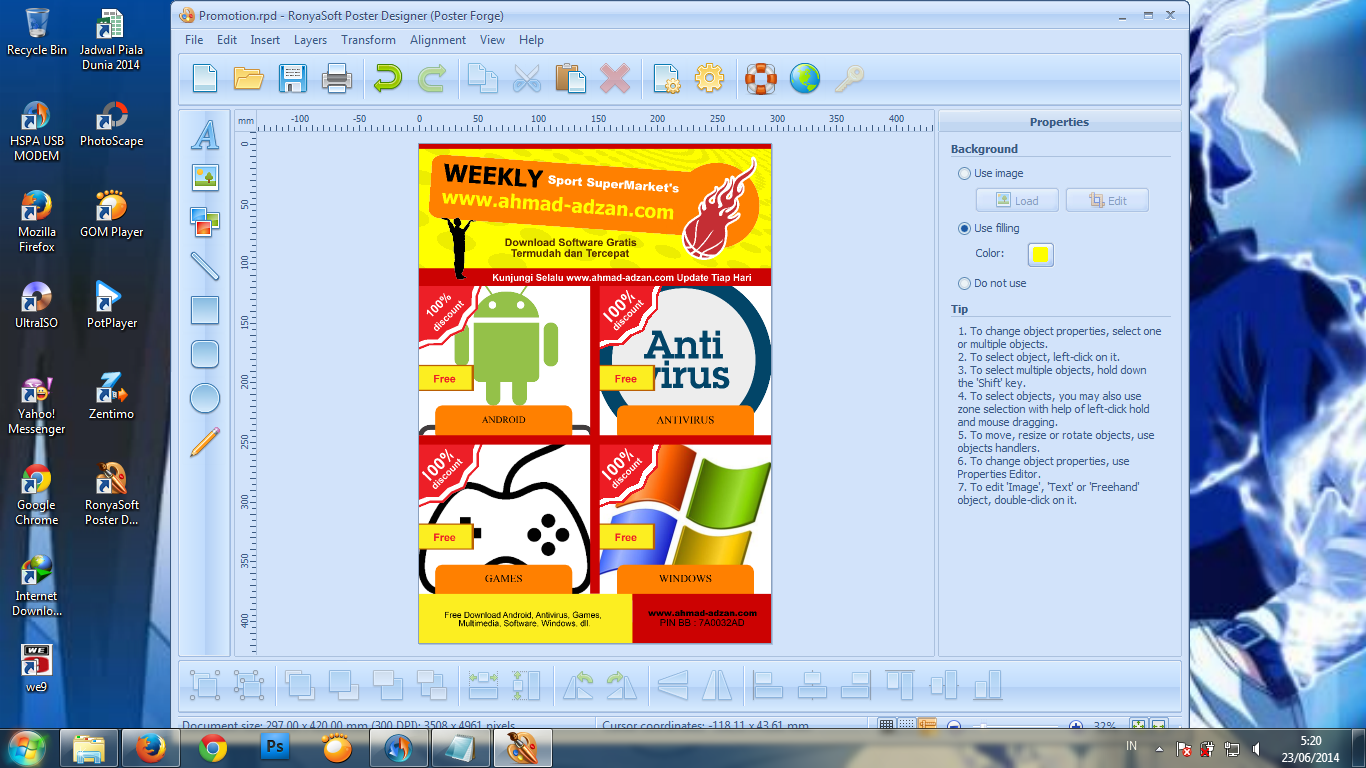Select the Ellipse shape tool
Screen dimensions: 1366x768
click(205, 398)
